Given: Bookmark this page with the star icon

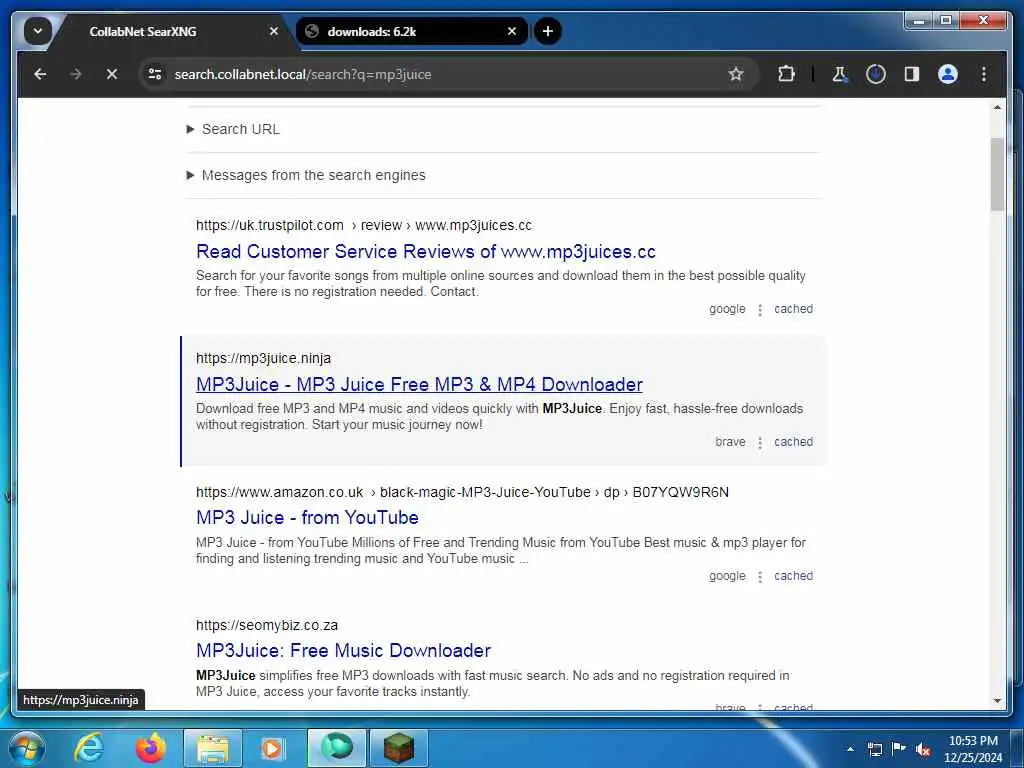Looking at the screenshot, I should click(x=736, y=74).
